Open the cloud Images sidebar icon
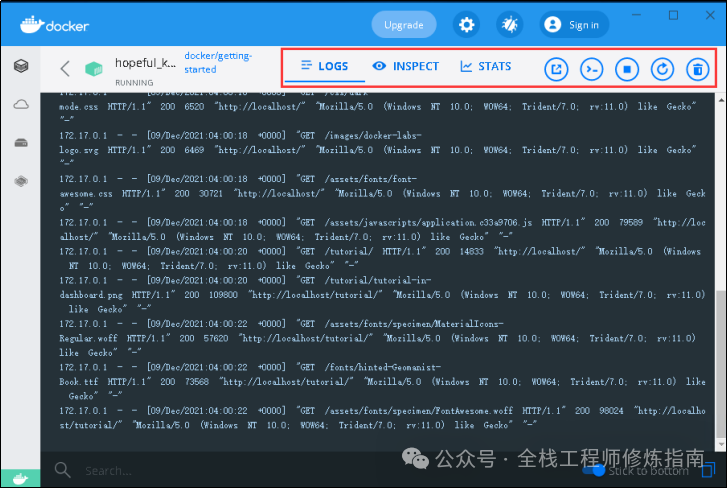The image size is (728, 488). tap(21, 104)
